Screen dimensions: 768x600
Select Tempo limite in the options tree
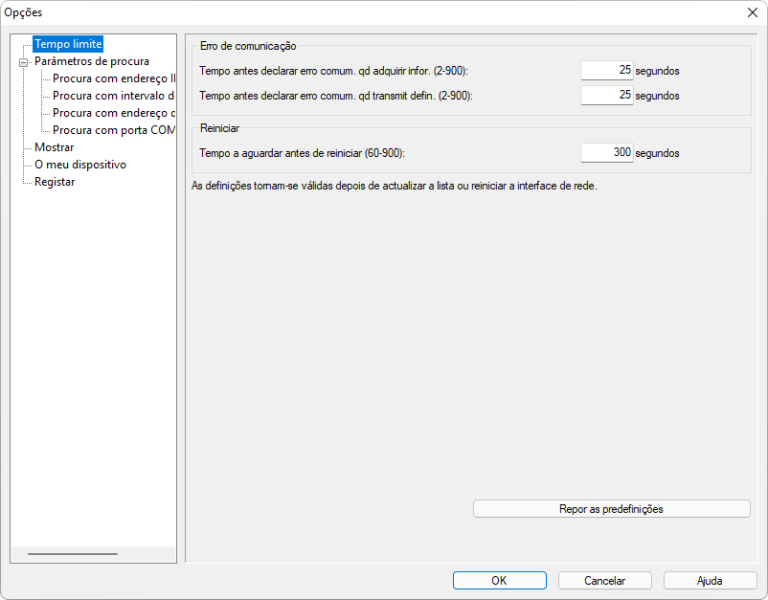coord(68,44)
